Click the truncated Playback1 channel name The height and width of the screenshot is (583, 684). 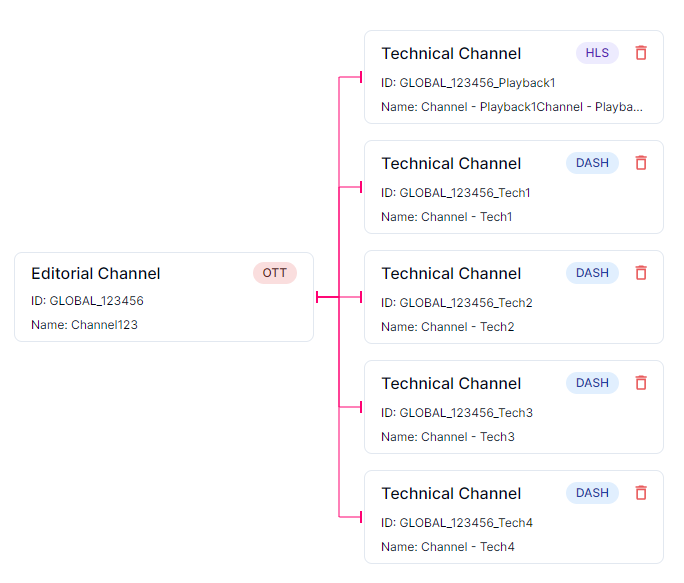point(511,107)
